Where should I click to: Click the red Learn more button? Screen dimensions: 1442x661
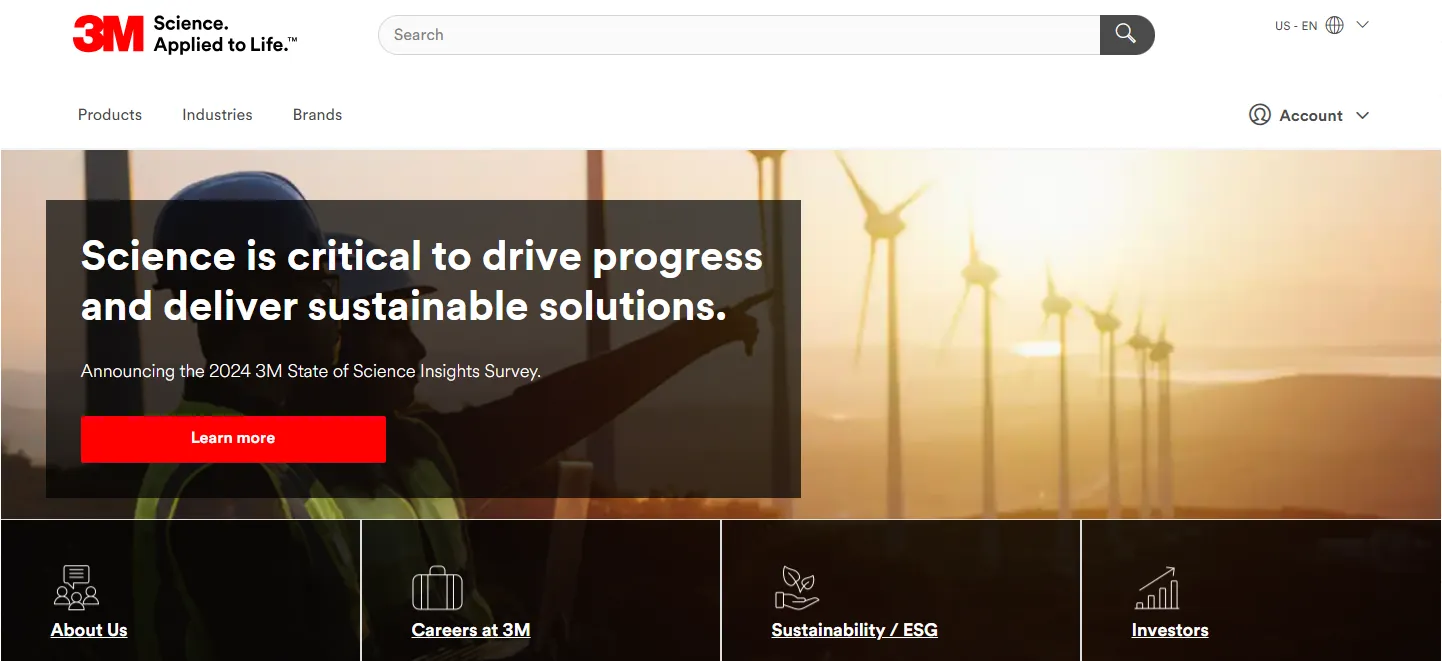point(233,439)
